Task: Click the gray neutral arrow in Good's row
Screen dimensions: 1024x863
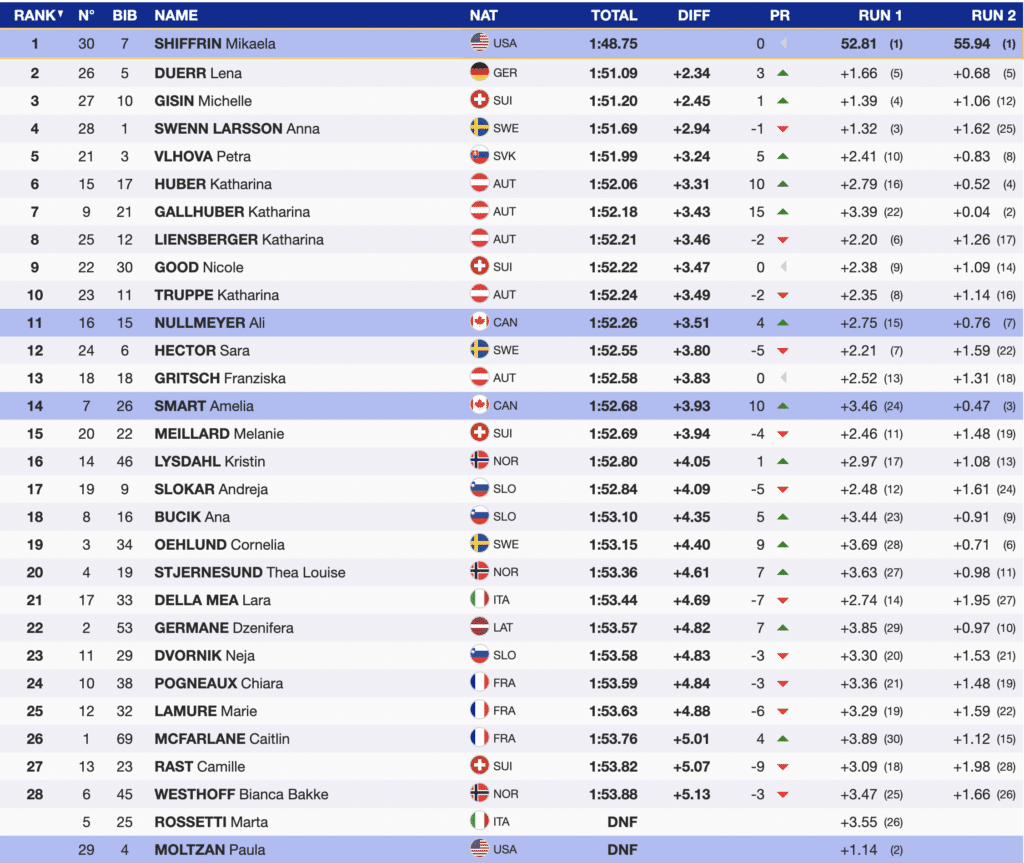Action: click(x=783, y=268)
